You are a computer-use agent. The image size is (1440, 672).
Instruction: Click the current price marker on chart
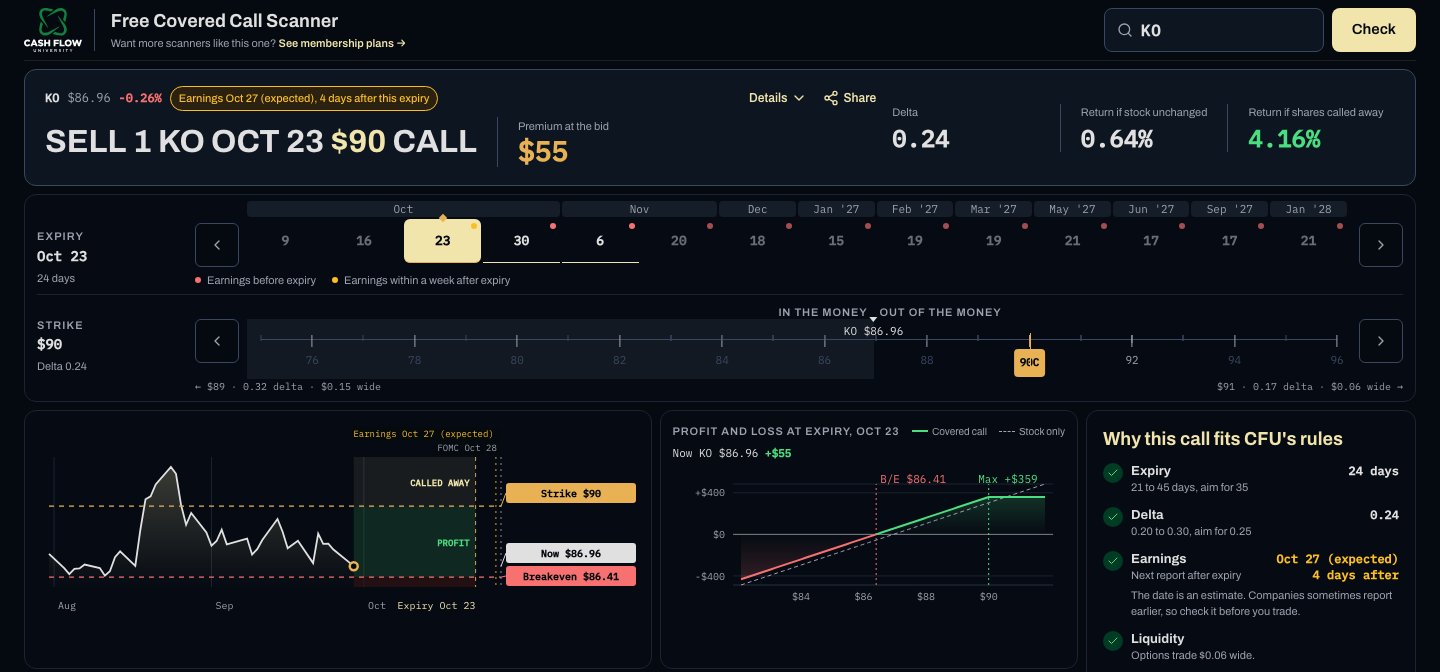pyautogui.click(x=353, y=566)
